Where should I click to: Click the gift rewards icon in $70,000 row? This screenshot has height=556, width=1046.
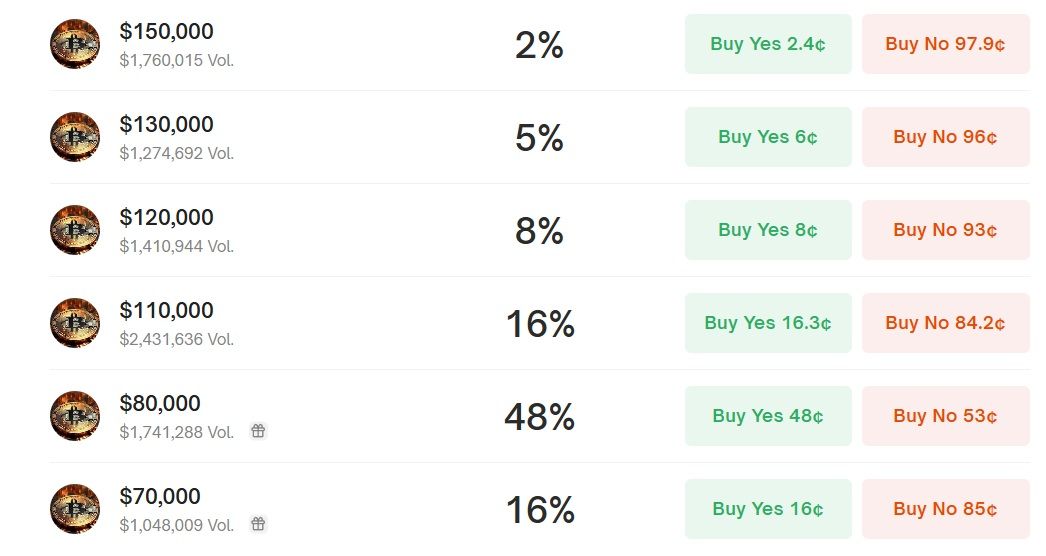[x=258, y=524]
